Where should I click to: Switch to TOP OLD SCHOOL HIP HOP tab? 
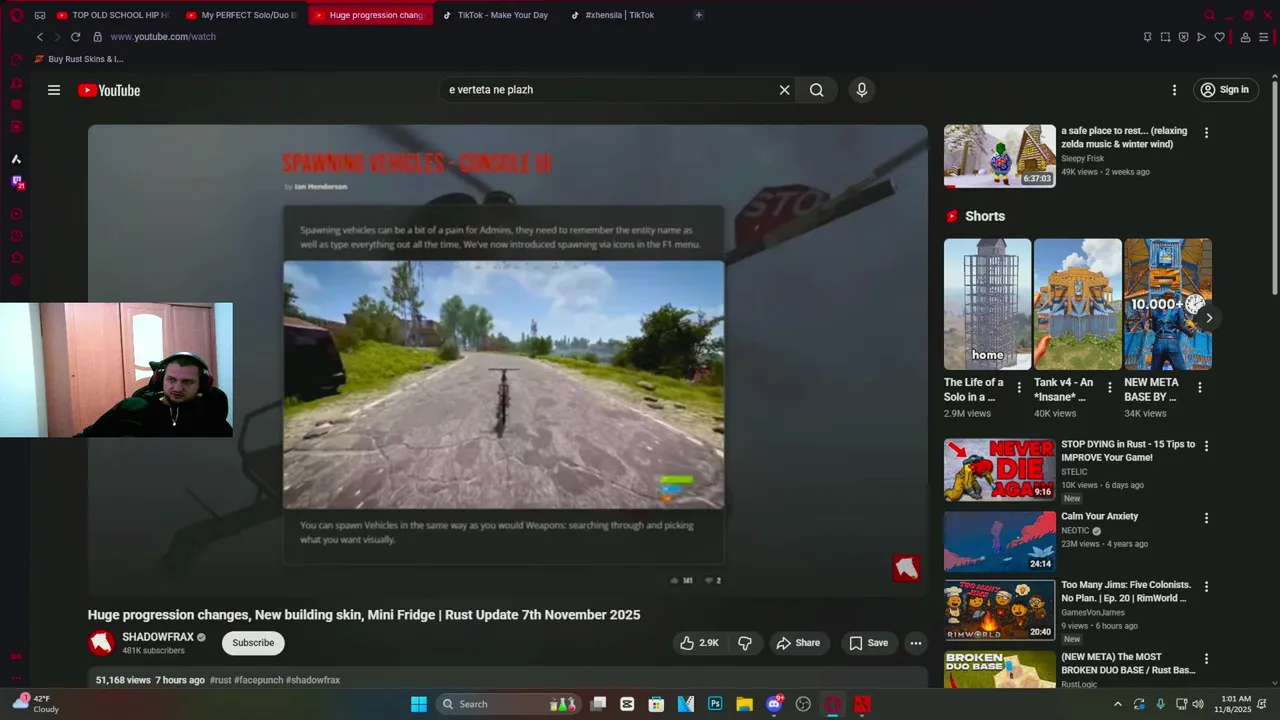pyautogui.click(x=112, y=15)
